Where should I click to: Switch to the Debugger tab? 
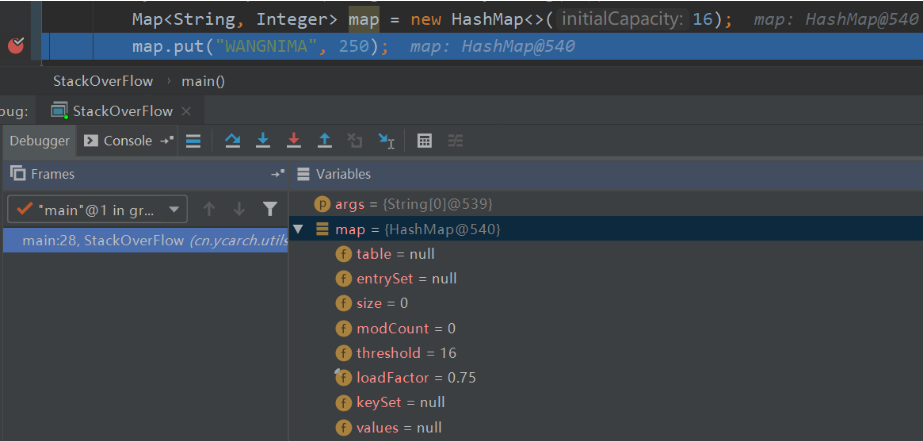[39, 141]
